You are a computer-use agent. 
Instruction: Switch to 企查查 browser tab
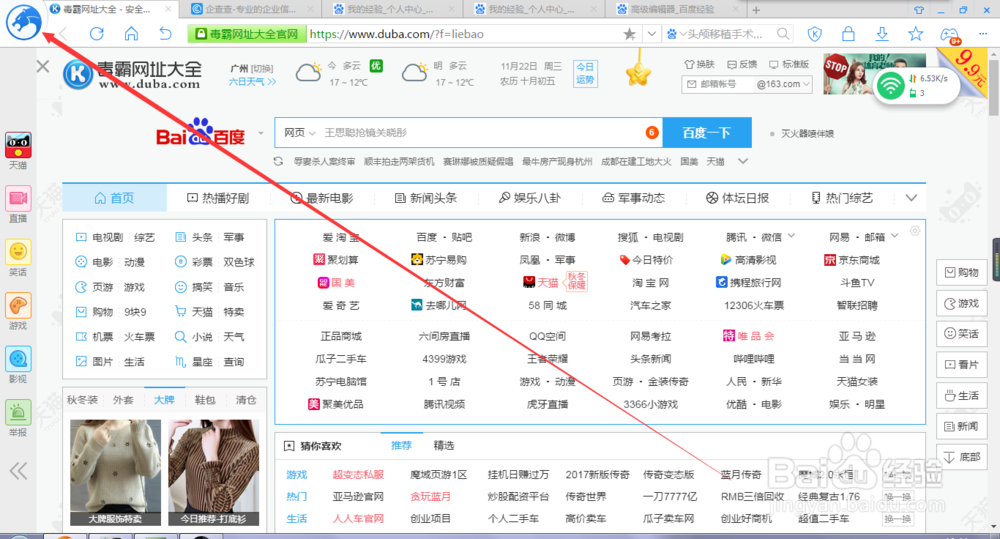point(249,10)
